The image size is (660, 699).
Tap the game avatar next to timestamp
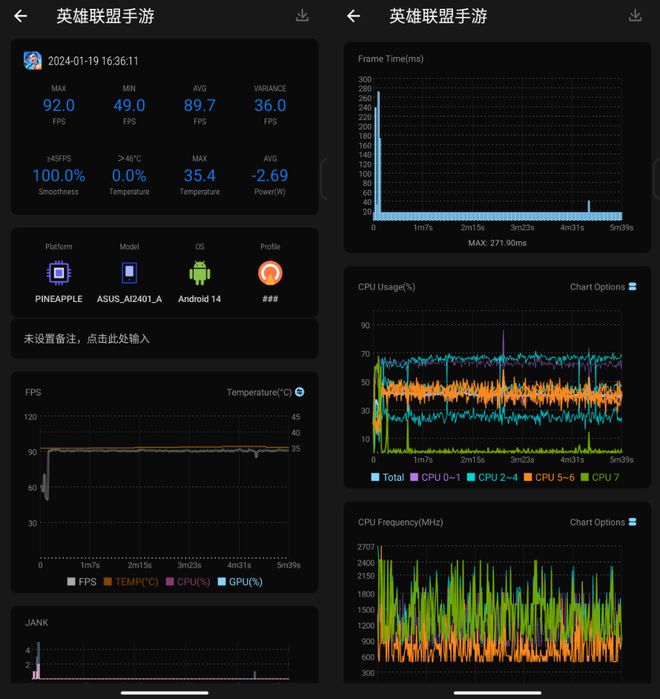coord(32,61)
